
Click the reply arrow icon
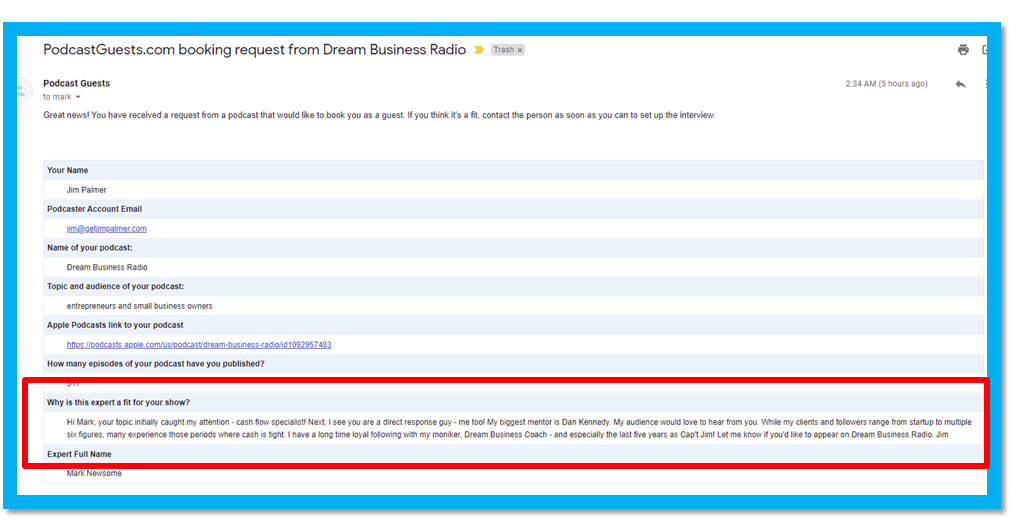[x=960, y=84]
